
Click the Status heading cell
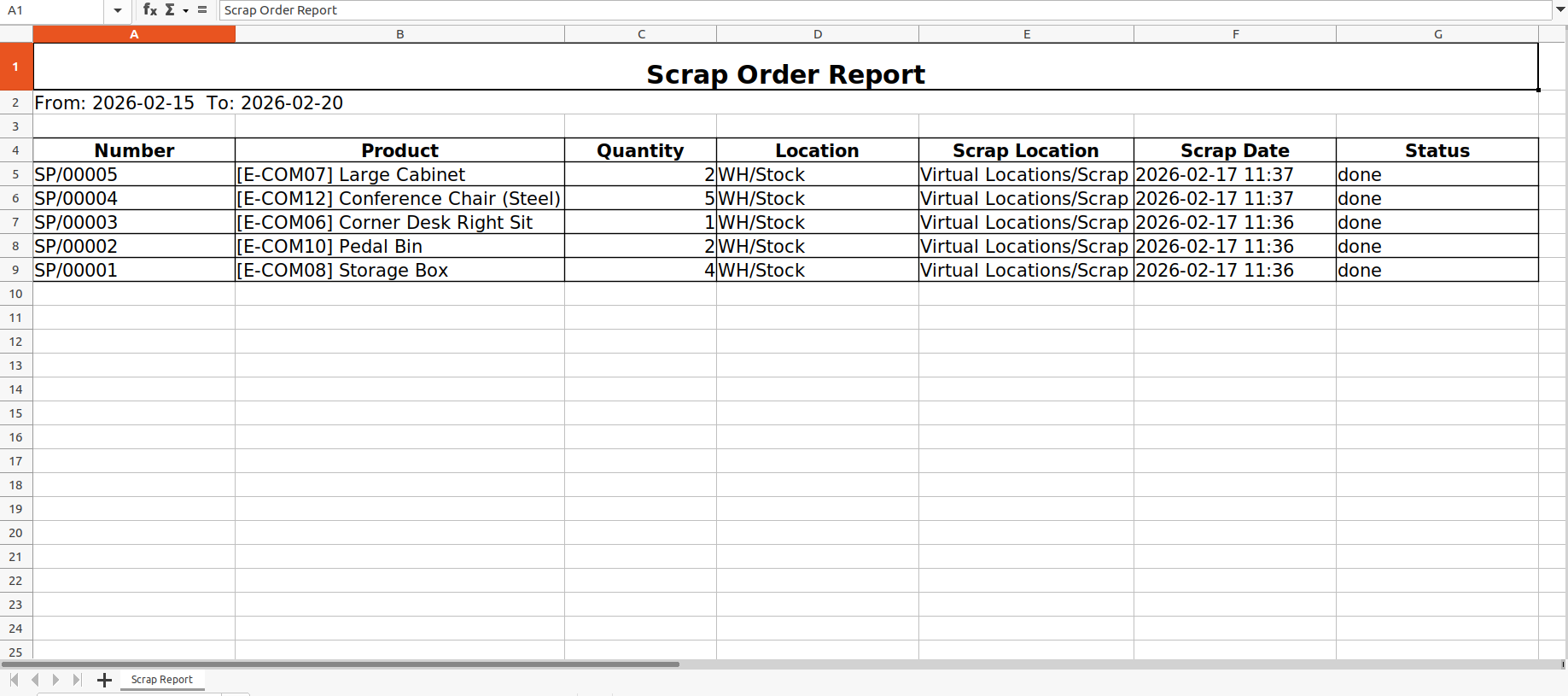click(1437, 150)
